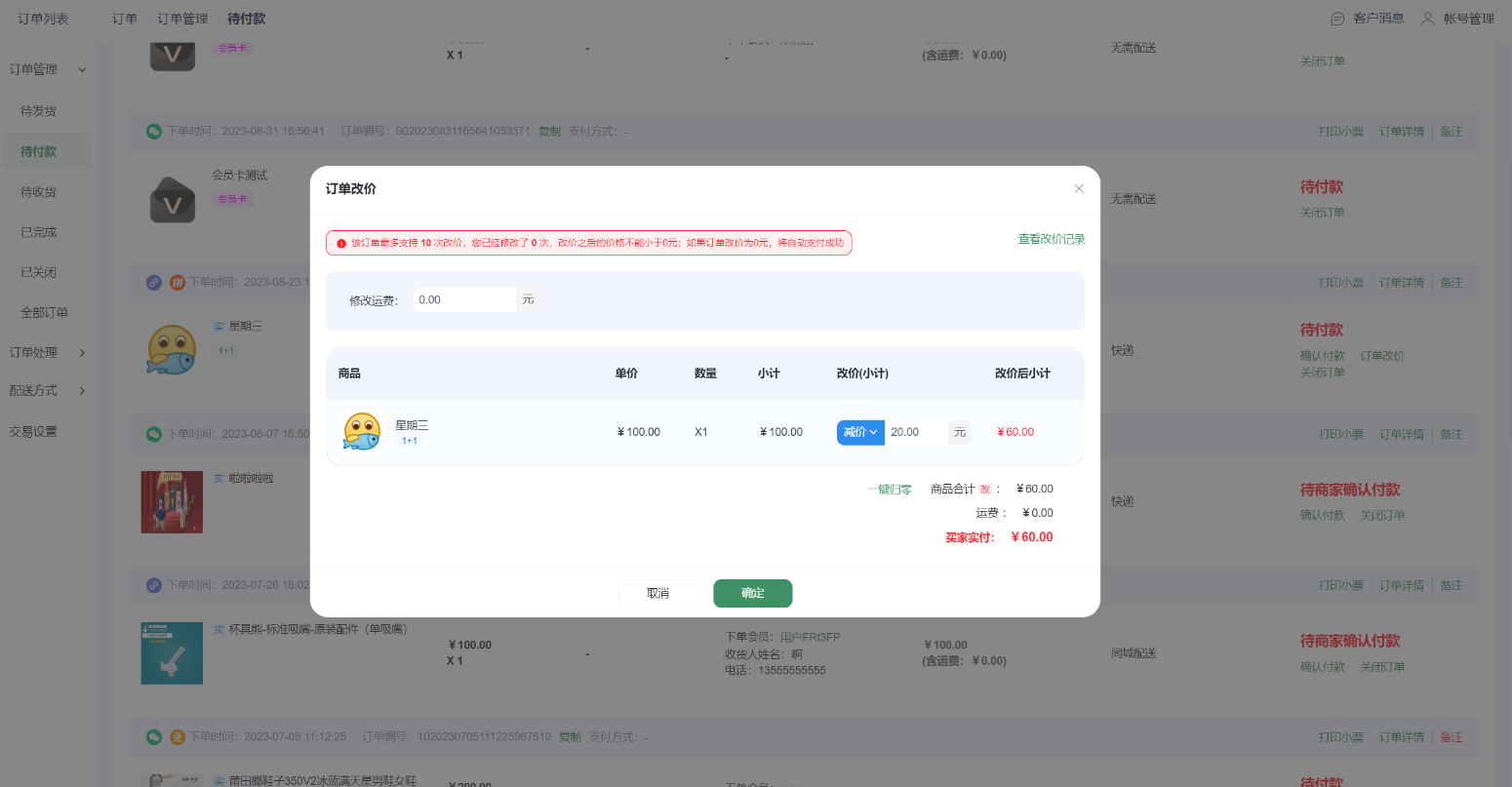Open 待收货 orders in the sidebar

[39, 192]
